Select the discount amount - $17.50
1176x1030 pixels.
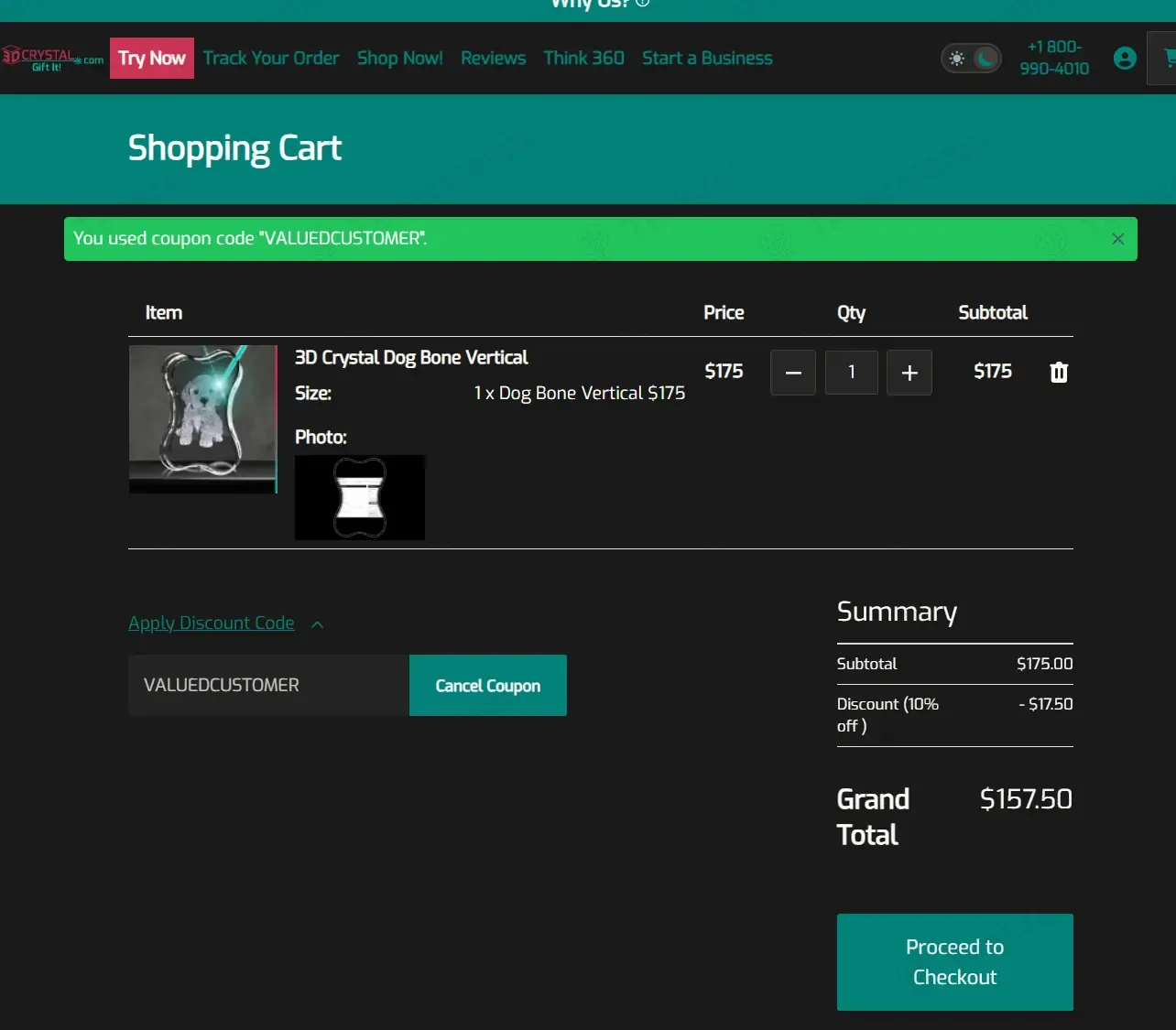pos(1046,704)
